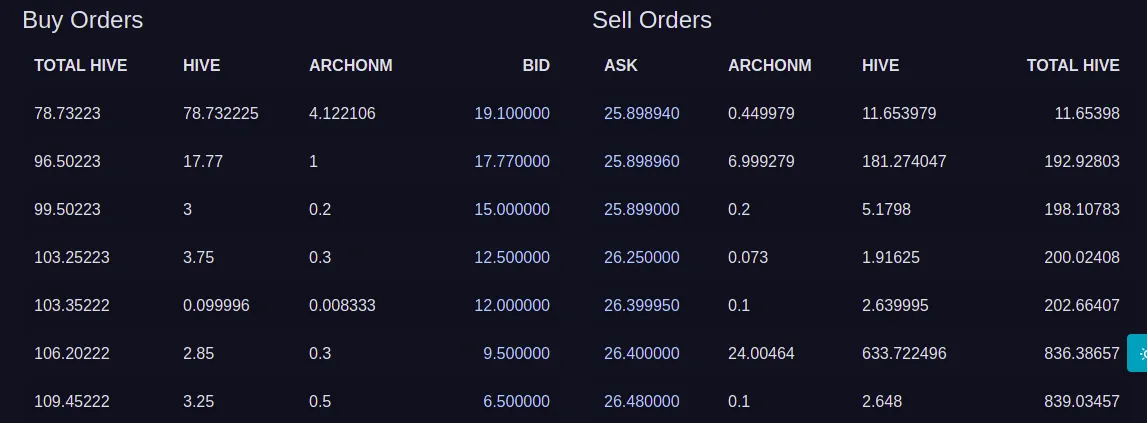The image size is (1147, 423).
Task: Select the 17.770000 bid price
Action: [512, 161]
